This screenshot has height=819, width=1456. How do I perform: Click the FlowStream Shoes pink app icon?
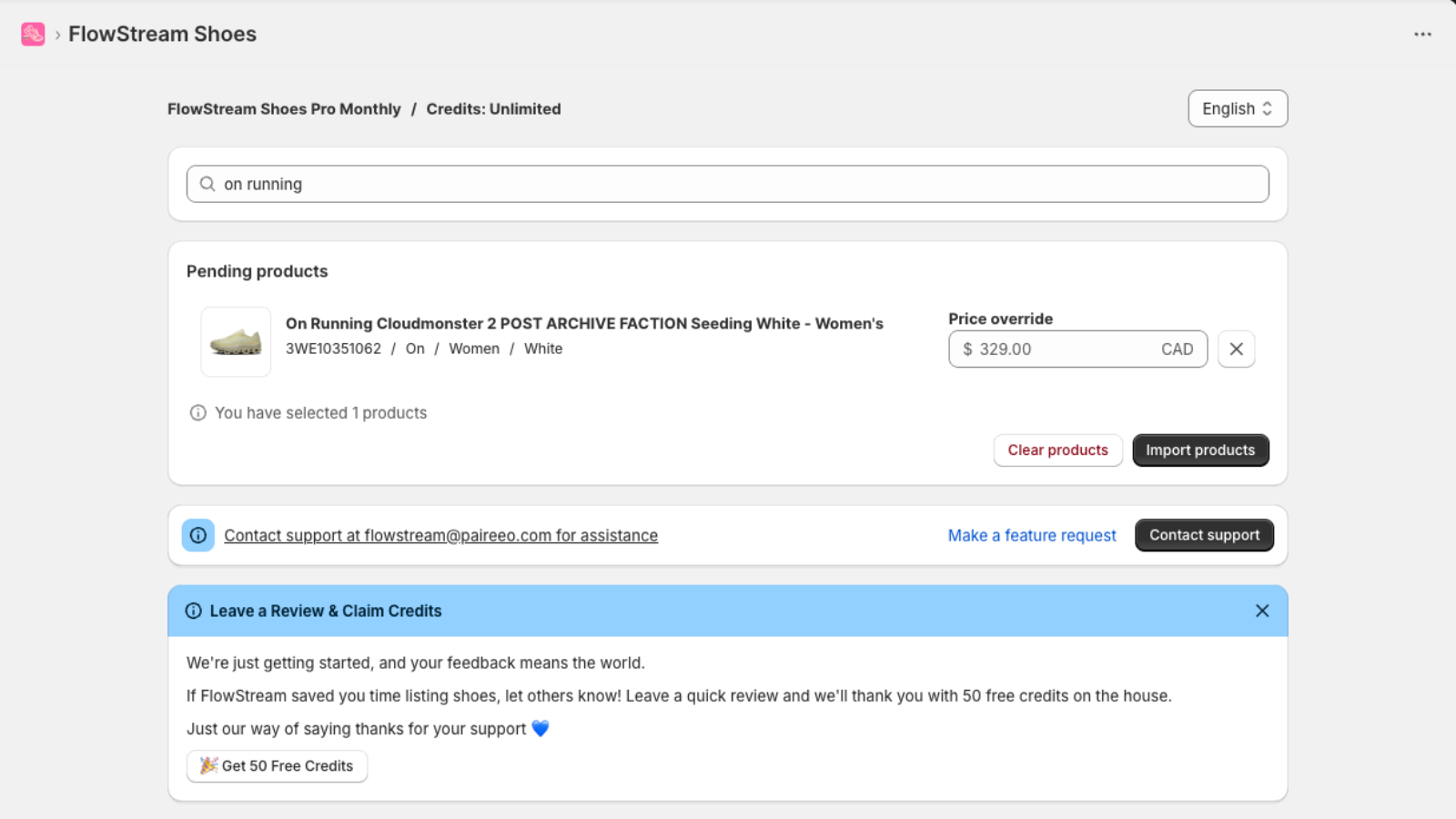click(33, 34)
